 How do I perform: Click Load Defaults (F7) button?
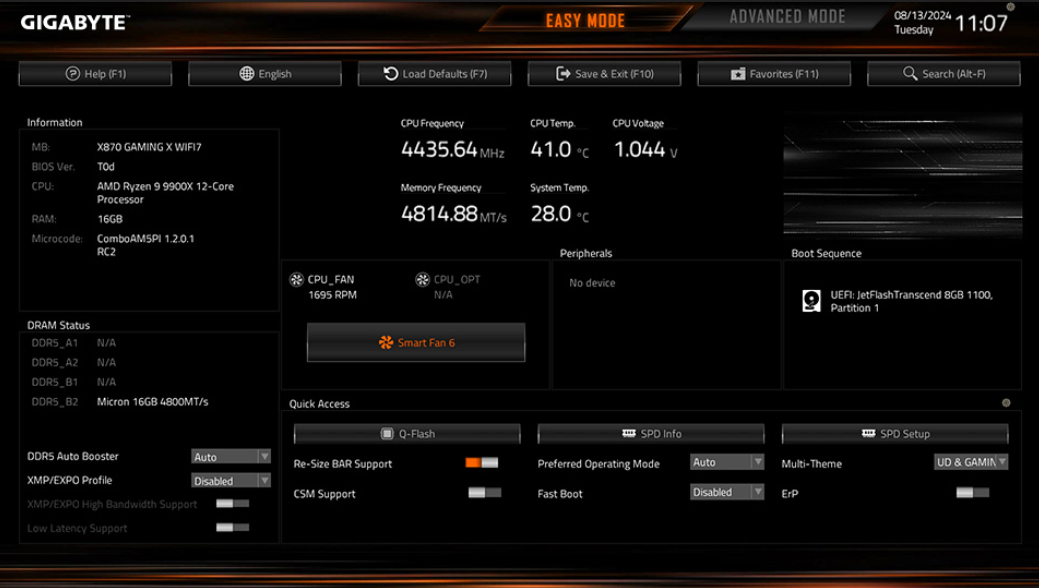pyautogui.click(x=435, y=74)
